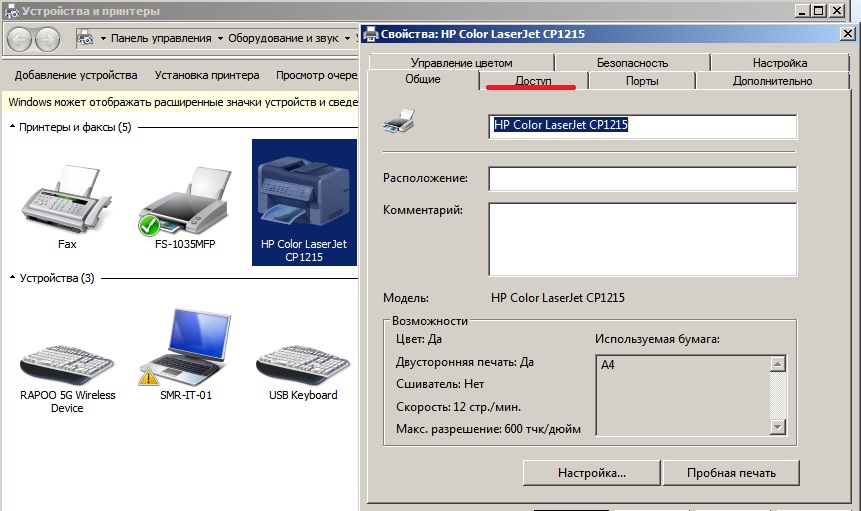
Task: Click scroll up arrow in paper list
Action: point(778,364)
